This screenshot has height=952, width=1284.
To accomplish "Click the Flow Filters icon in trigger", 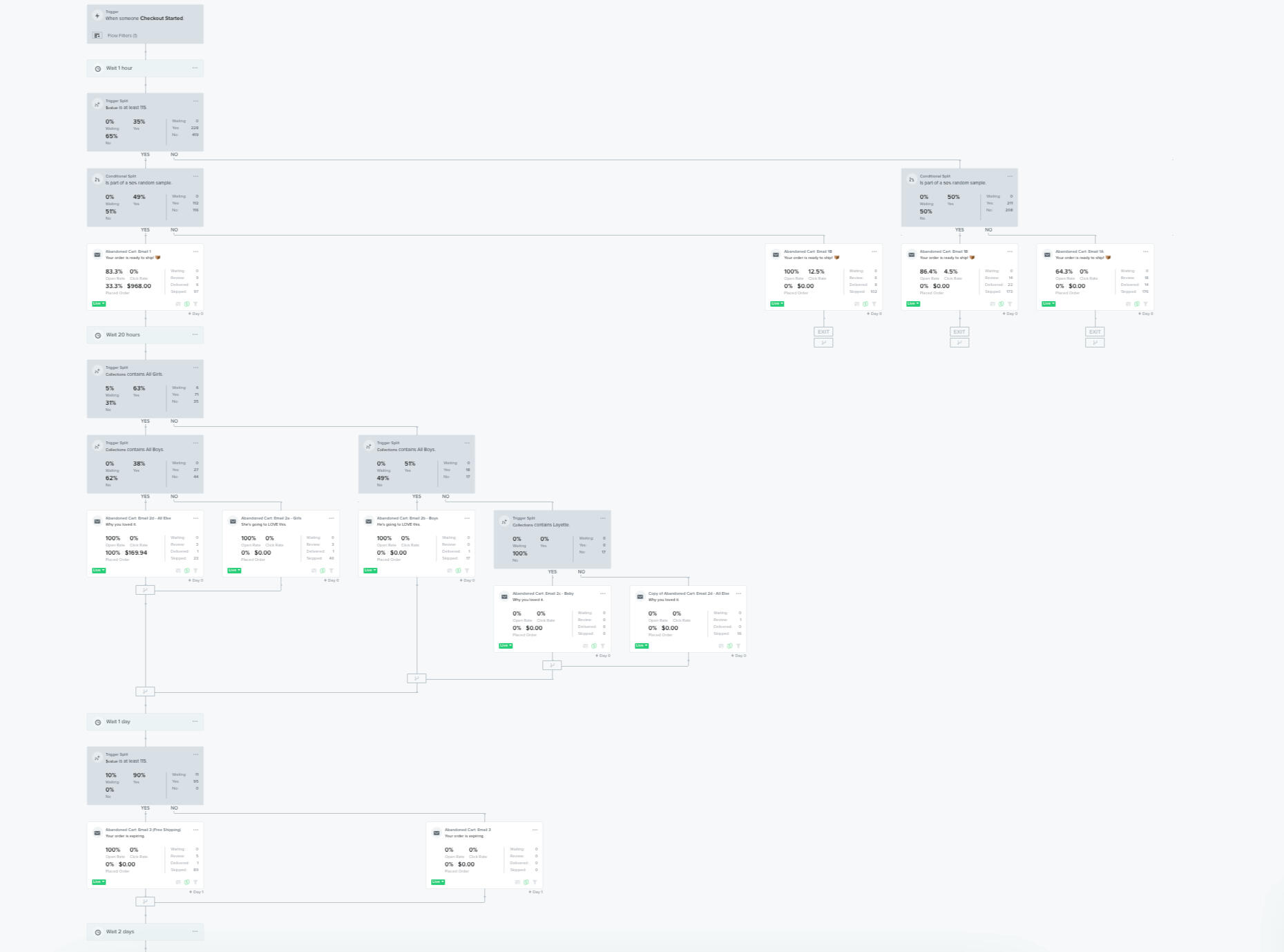I will click(x=97, y=35).
